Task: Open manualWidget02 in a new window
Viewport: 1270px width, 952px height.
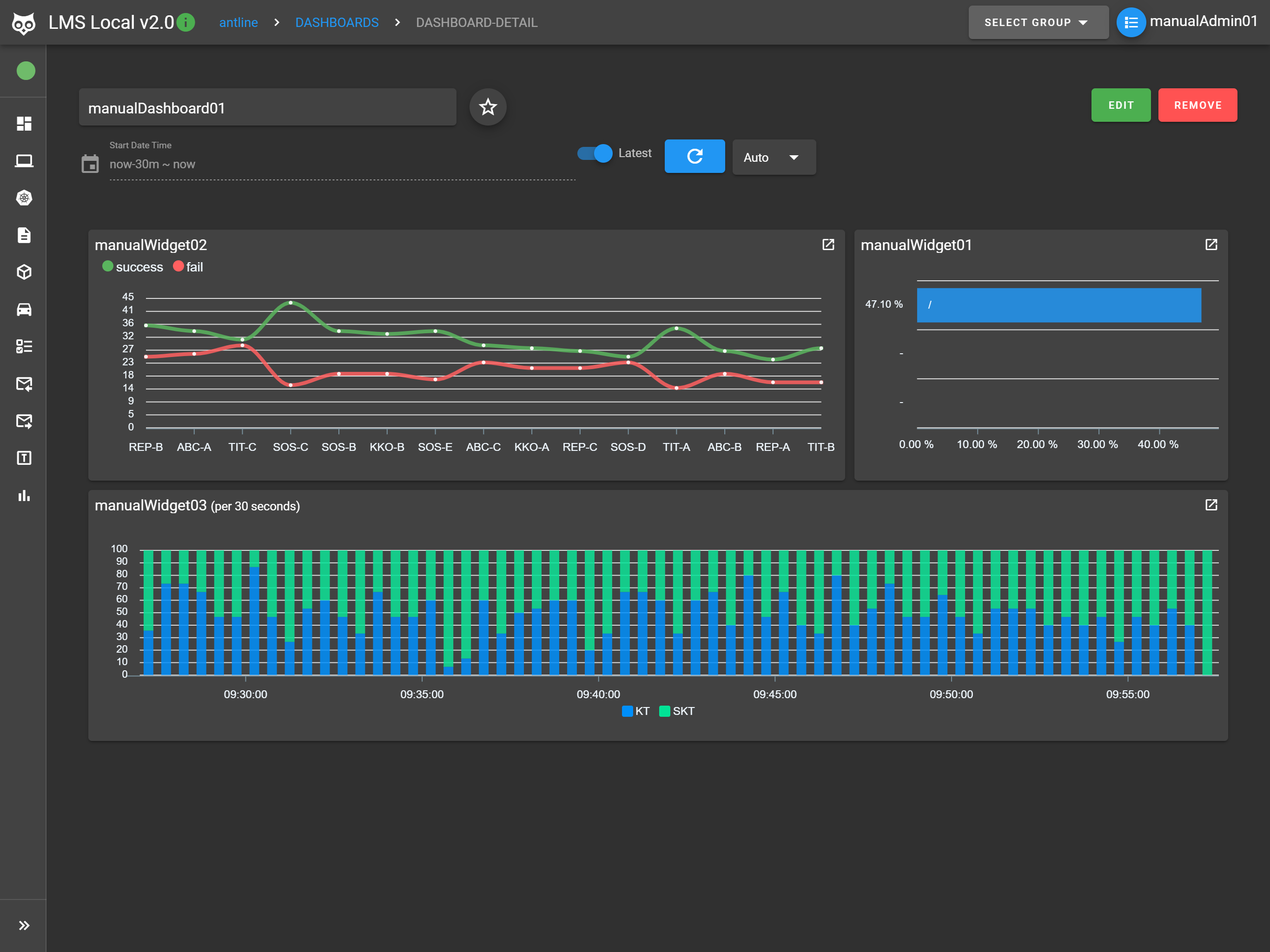Action: click(x=828, y=245)
